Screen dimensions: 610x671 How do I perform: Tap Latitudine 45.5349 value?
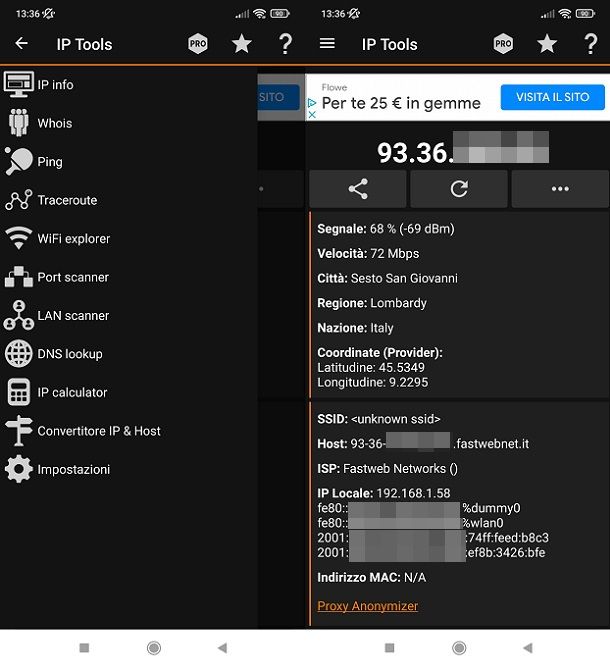tap(371, 368)
